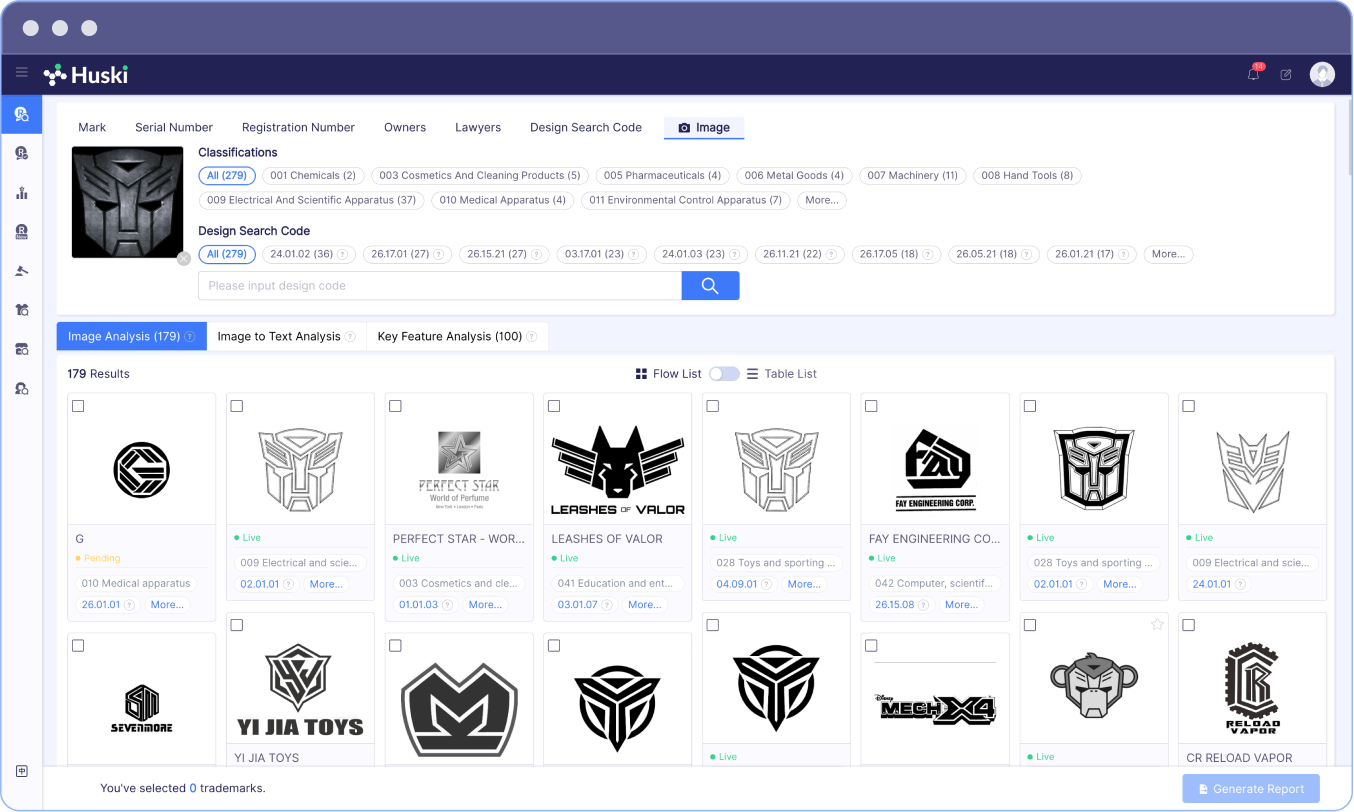Viewport: 1354px width, 812px height.
Task: Click the notification bell with 14 badge
Action: [x=1253, y=74]
